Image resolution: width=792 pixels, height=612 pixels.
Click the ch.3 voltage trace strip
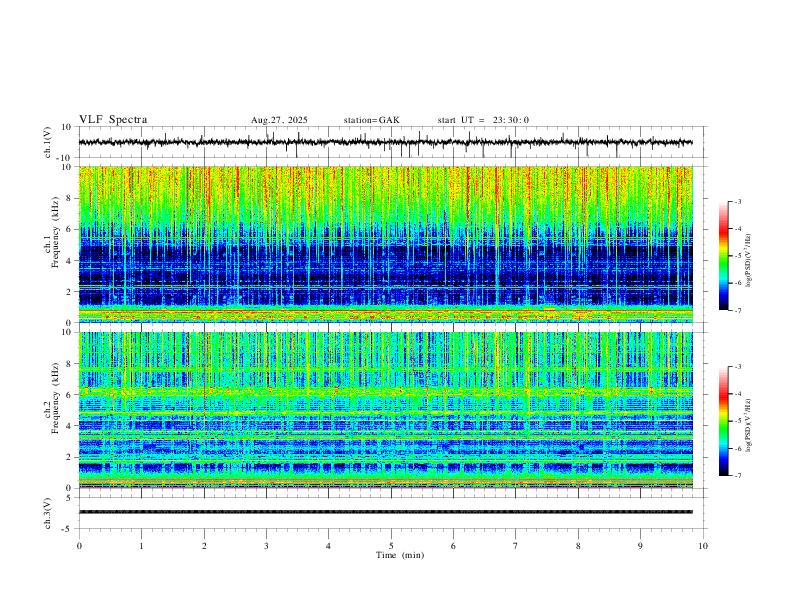coord(386,512)
